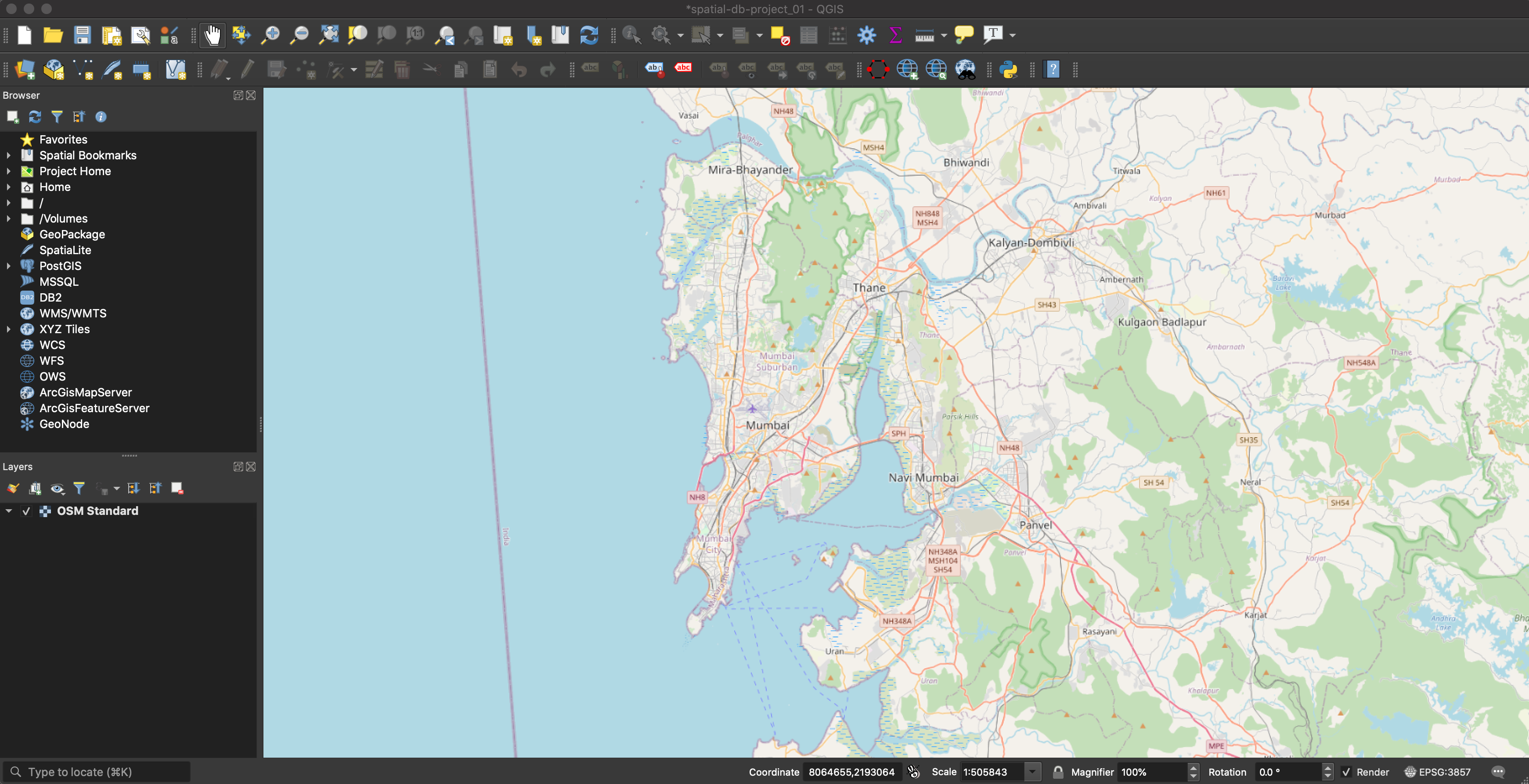Toggle the Render checkbox

point(1346,772)
